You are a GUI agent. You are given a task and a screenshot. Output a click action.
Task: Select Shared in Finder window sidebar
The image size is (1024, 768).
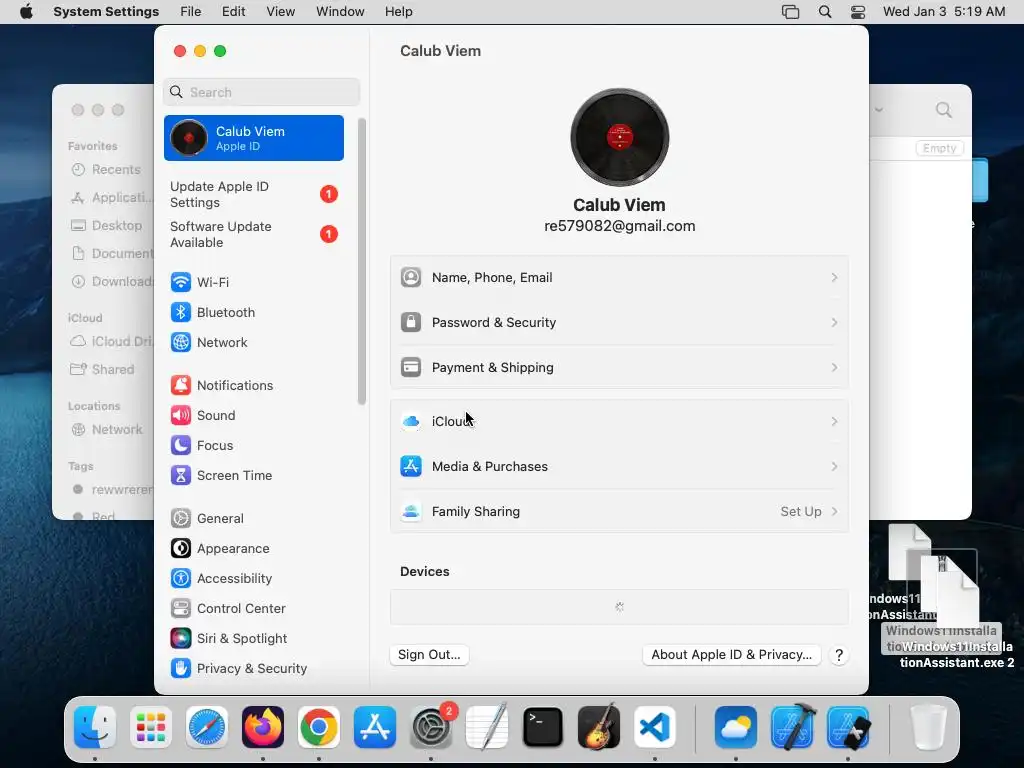(x=103, y=370)
